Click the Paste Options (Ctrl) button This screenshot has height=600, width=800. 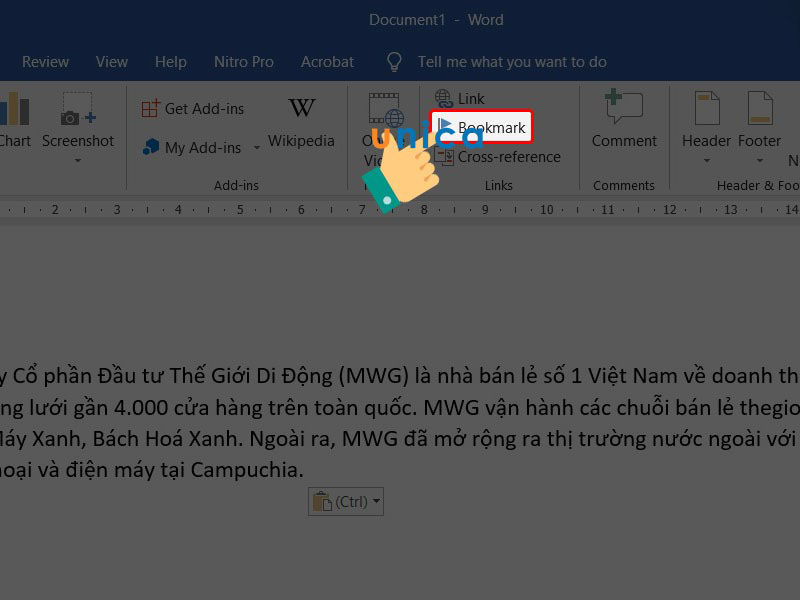(345, 502)
